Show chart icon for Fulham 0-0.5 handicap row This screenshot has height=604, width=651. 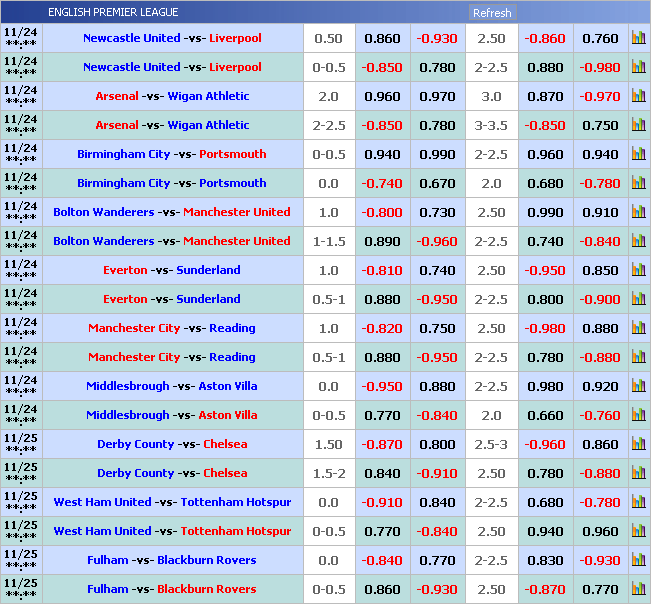[638, 590]
